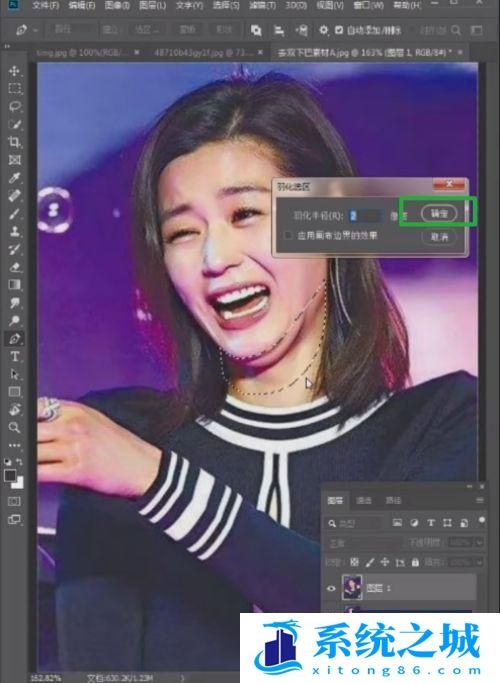Select the Frame tool
Screen dimensions: 500x683
pos(14,160)
